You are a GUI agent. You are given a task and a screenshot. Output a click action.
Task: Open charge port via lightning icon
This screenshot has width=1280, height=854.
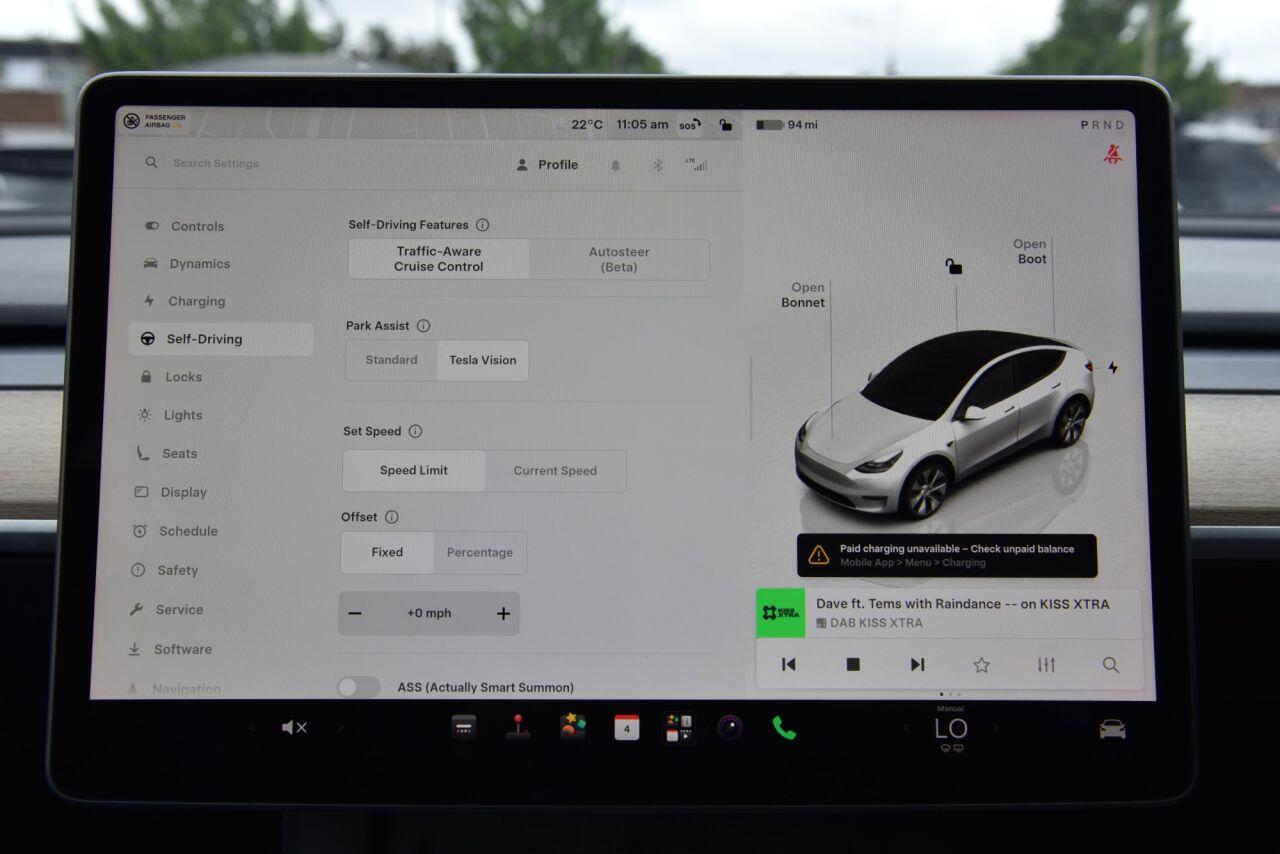click(1113, 368)
